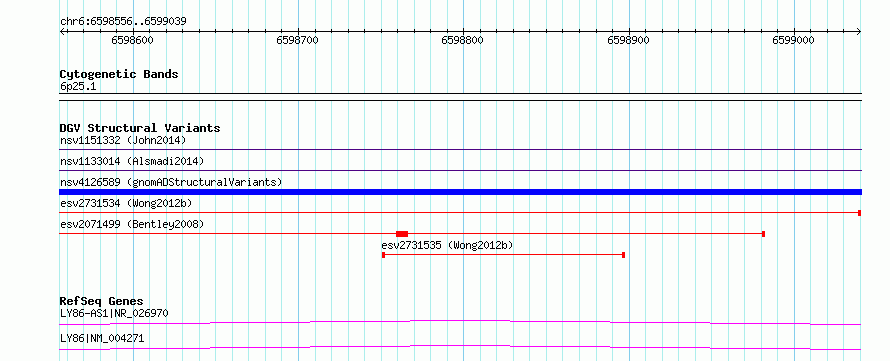Select the nsv1133014 (Alsmadi2014) purple track line
This screenshot has height=361, width=890.
(460, 170)
